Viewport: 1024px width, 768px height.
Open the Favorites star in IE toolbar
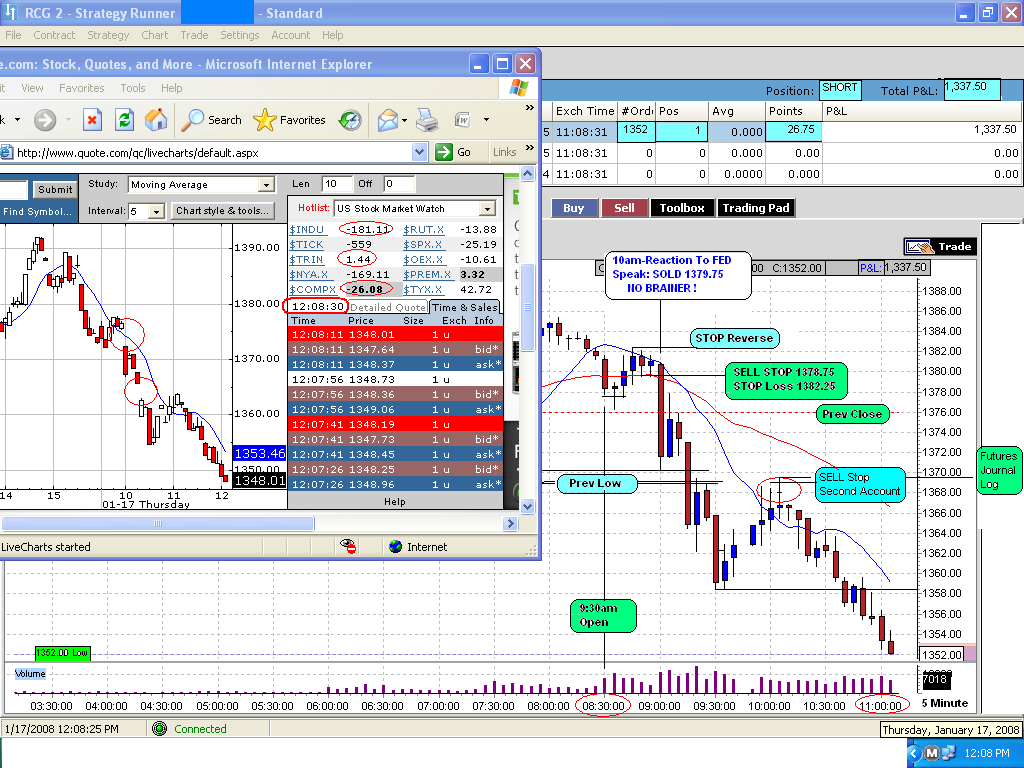(x=289, y=120)
